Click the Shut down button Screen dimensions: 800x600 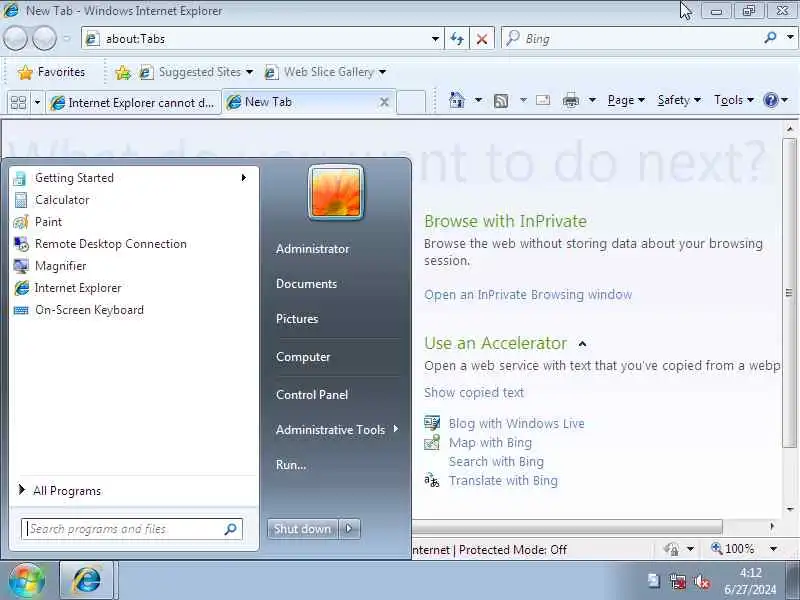(x=303, y=529)
